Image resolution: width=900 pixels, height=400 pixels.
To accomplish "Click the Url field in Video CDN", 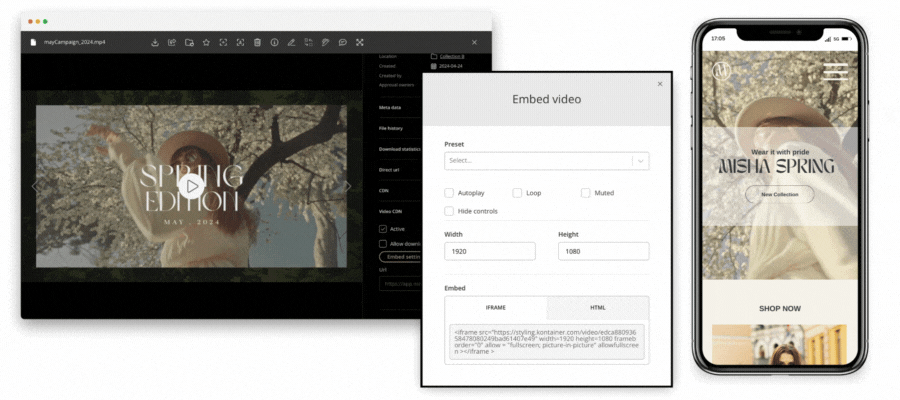I will [x=400, y=284].
